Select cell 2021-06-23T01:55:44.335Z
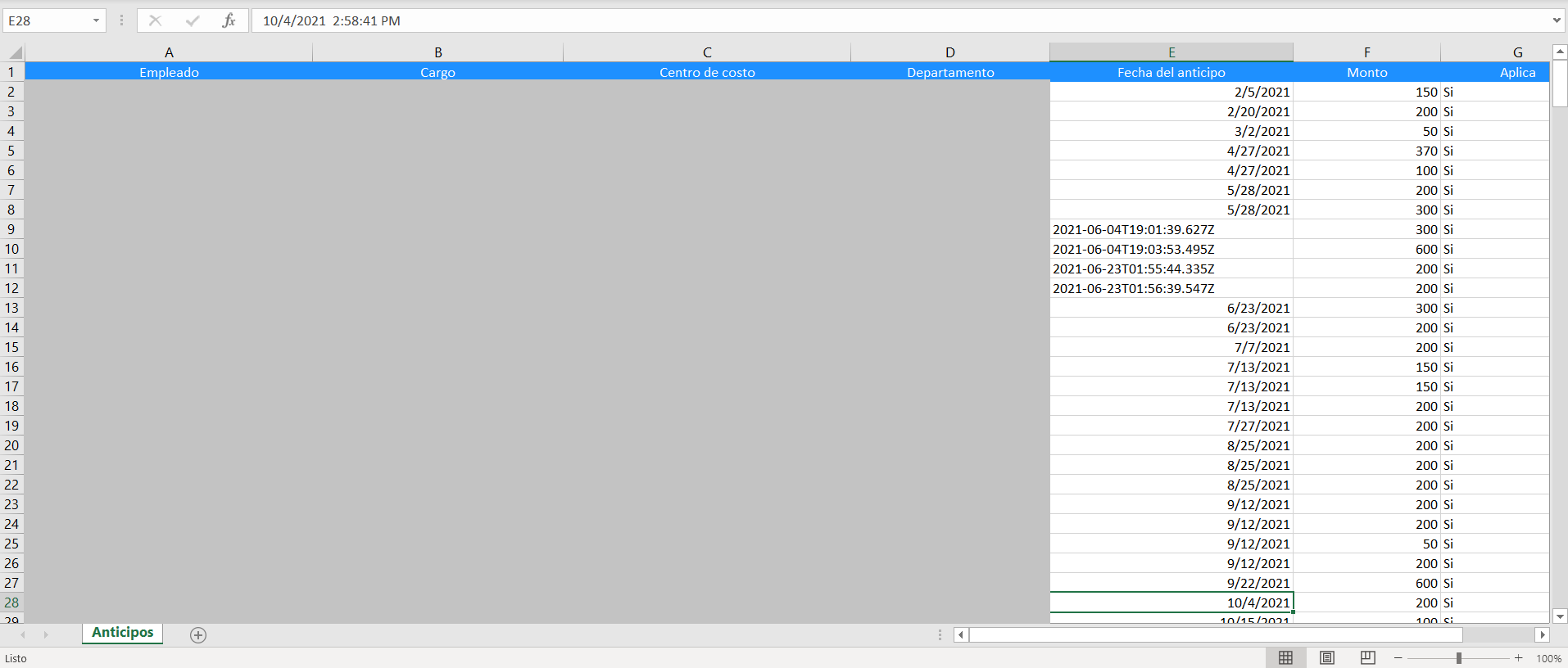This screenshot has height=668, width=1568. click(x=1171, y=269)
